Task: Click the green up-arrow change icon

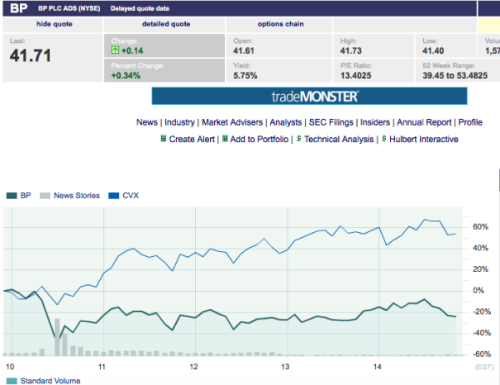Action: [115, 50]
